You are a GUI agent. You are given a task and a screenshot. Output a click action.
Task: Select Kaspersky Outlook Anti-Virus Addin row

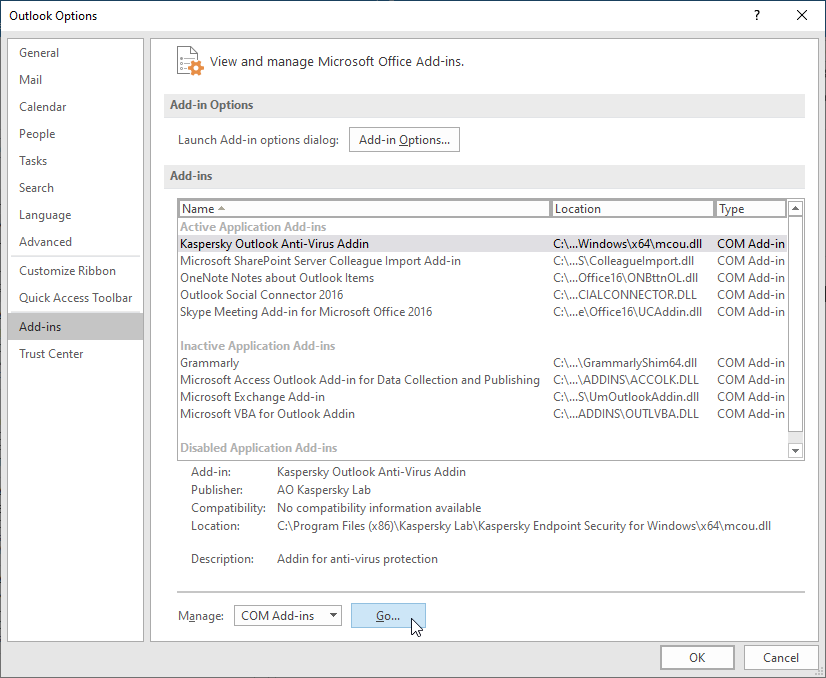coord(482,244)
